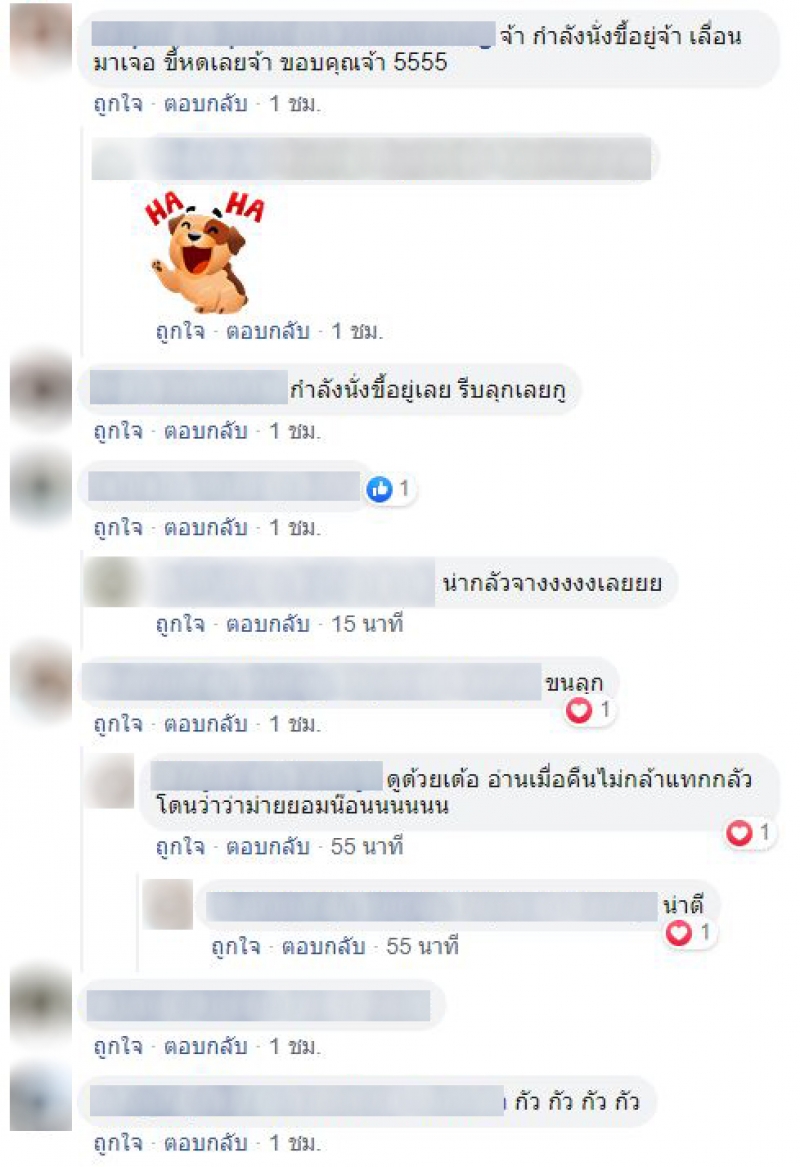This screenshot has width=800, height=1167.
Task: Open the 15 นาที timestamp link
Action: (x=368, y=624)
